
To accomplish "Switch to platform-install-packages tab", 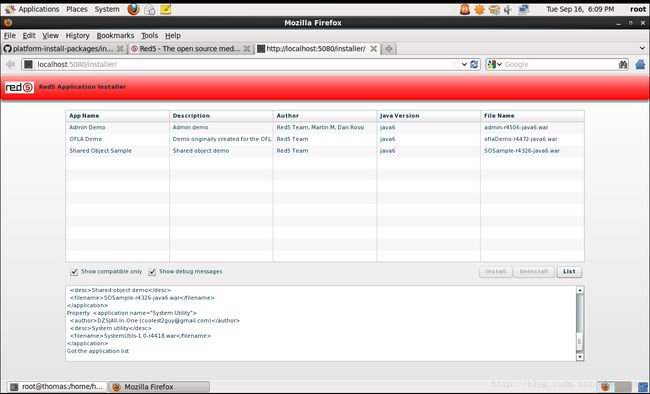I will coord(63,49).
